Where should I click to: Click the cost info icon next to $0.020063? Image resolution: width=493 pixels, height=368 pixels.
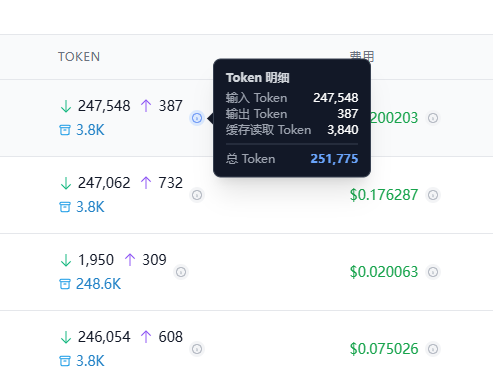(433, 272)
